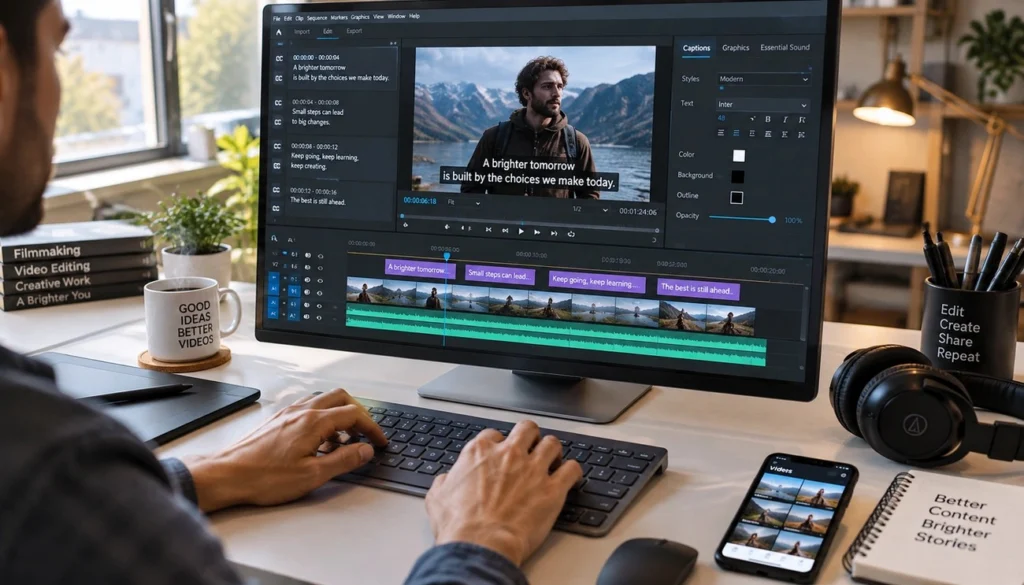Open the Sequence menu

point(317,18)
